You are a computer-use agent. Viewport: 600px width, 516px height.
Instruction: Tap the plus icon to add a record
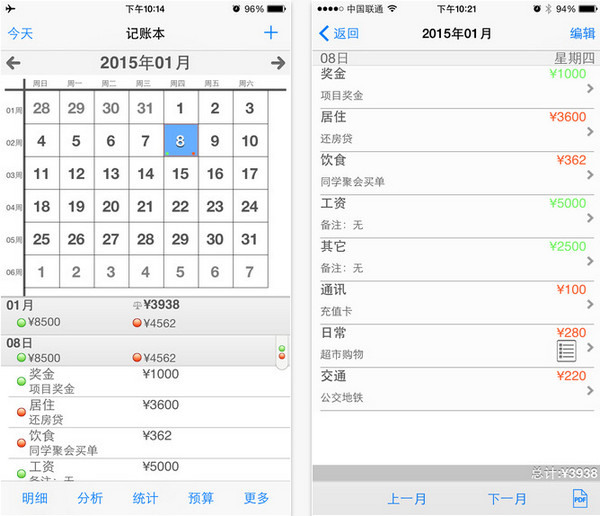tap(271, 33)
